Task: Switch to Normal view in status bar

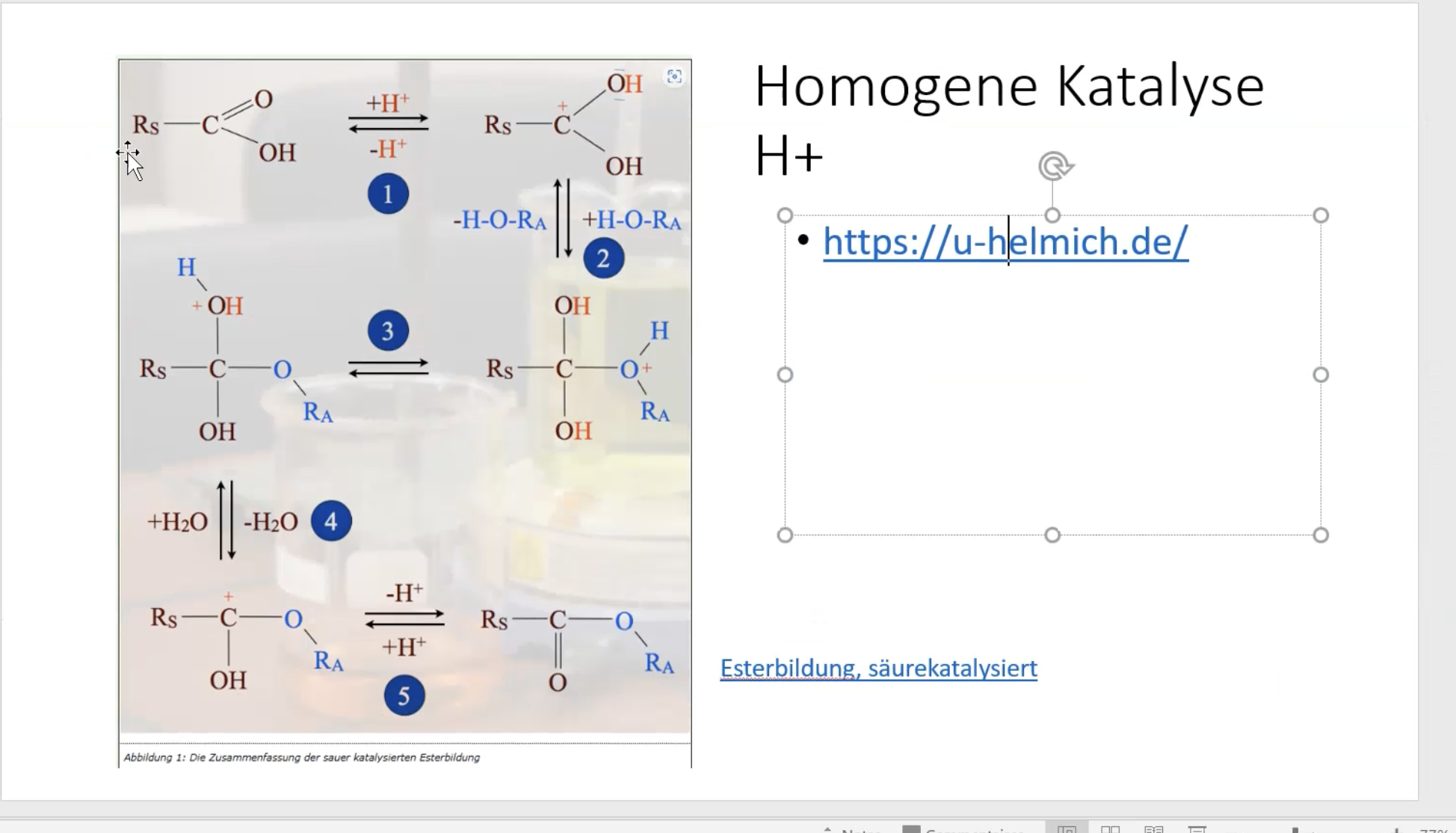Action: pyautogui.click(x=1067, y=829)
